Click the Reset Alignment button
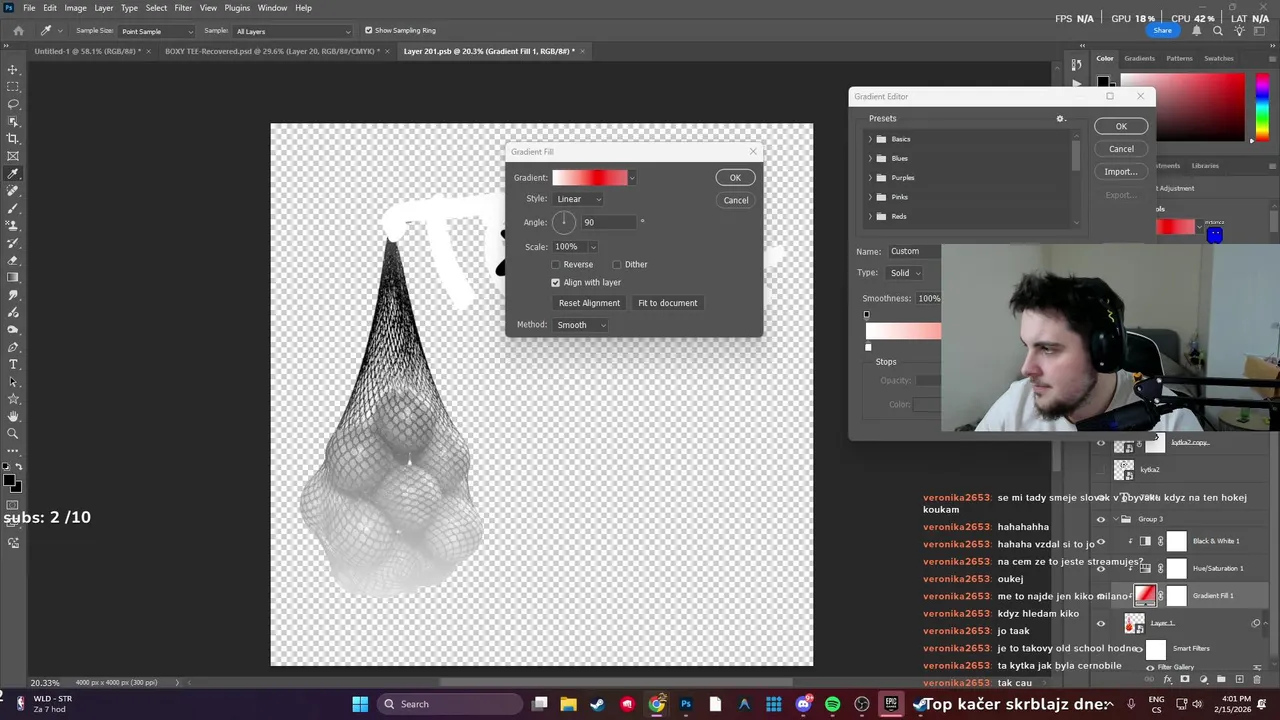This screenshot has height=720, width=1280. pyautogui.click(x=589, y=303)
